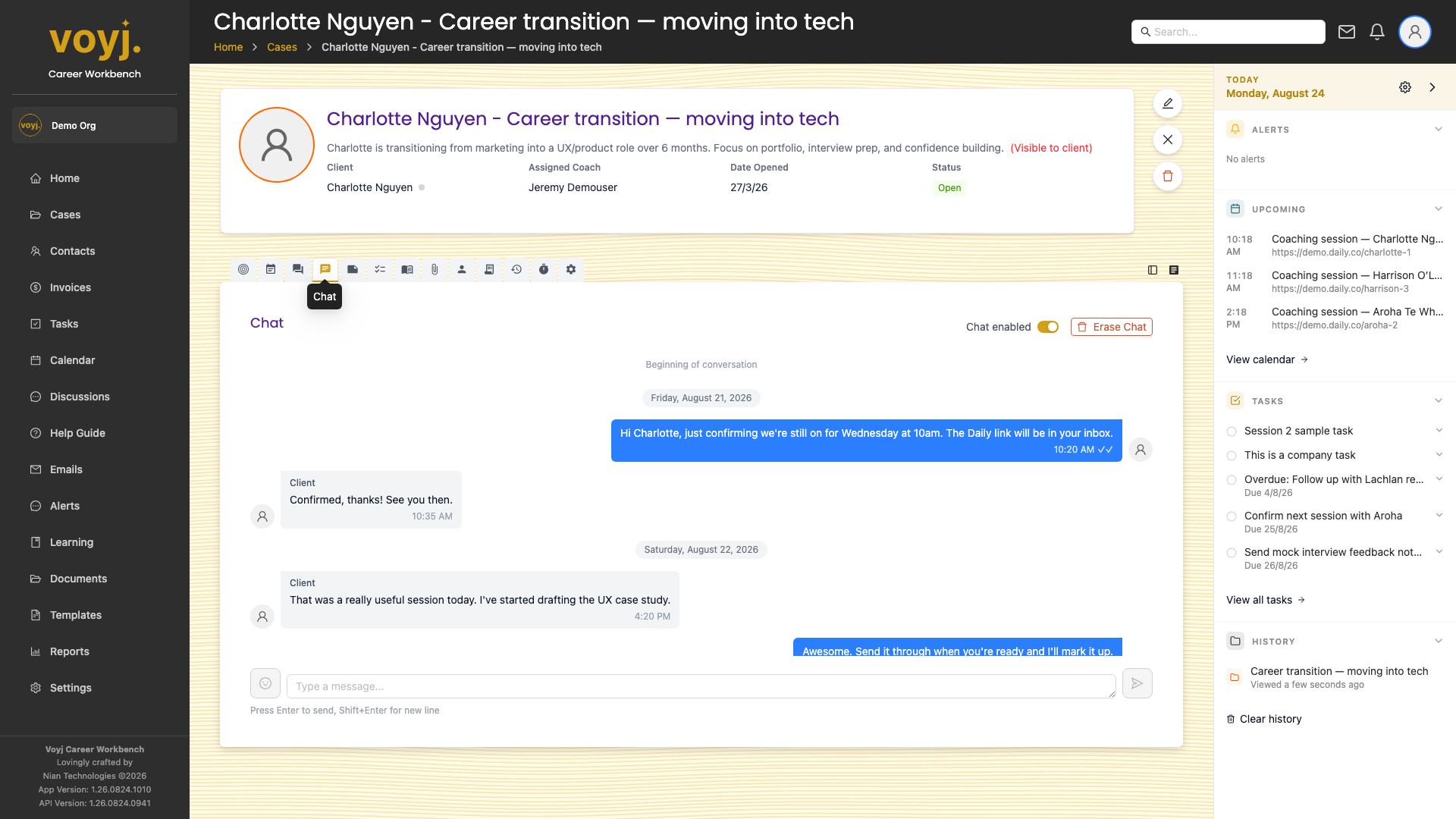This screenshot has height=819, width=1456.
Task: Click the View calendar link
Action: 1267,359
